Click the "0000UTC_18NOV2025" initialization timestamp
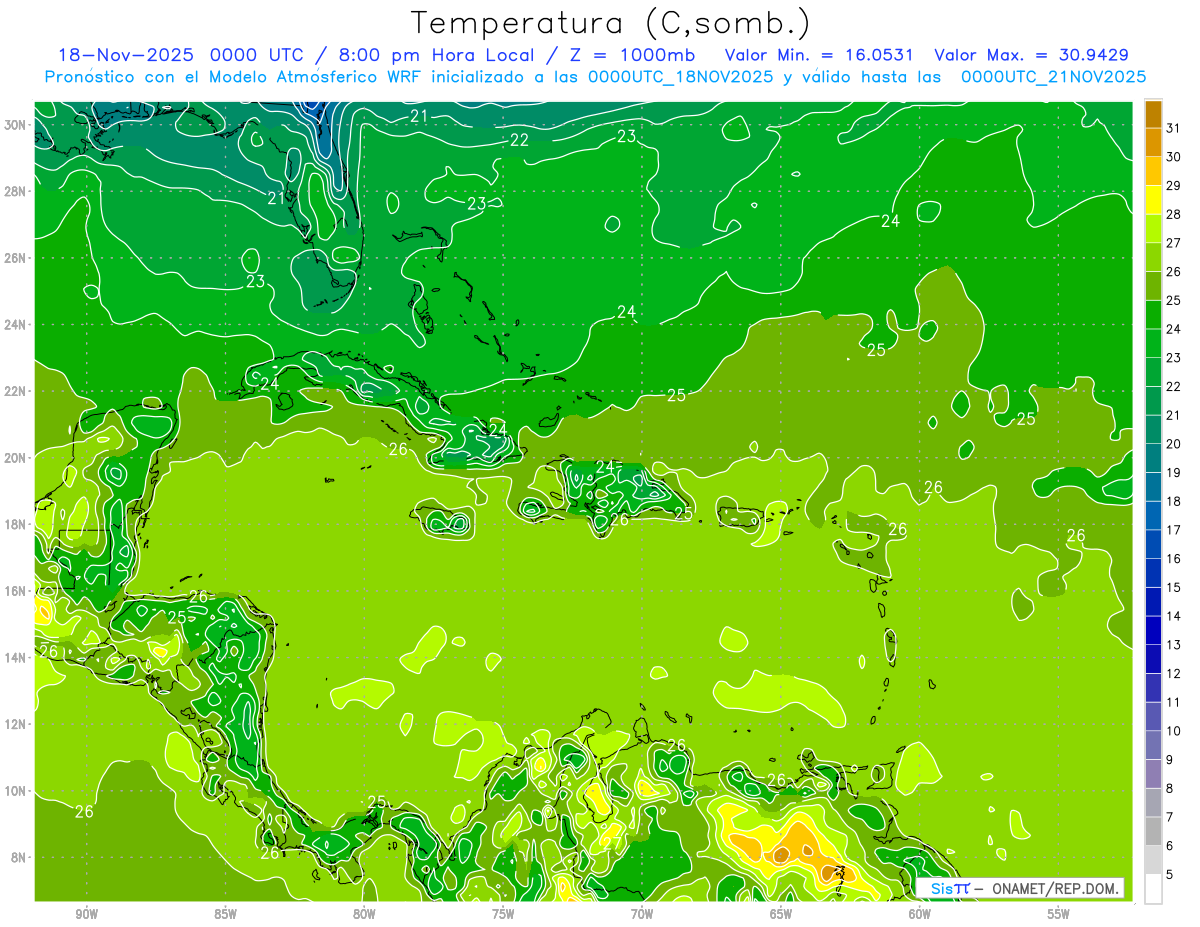 click(x=680, y=77)
